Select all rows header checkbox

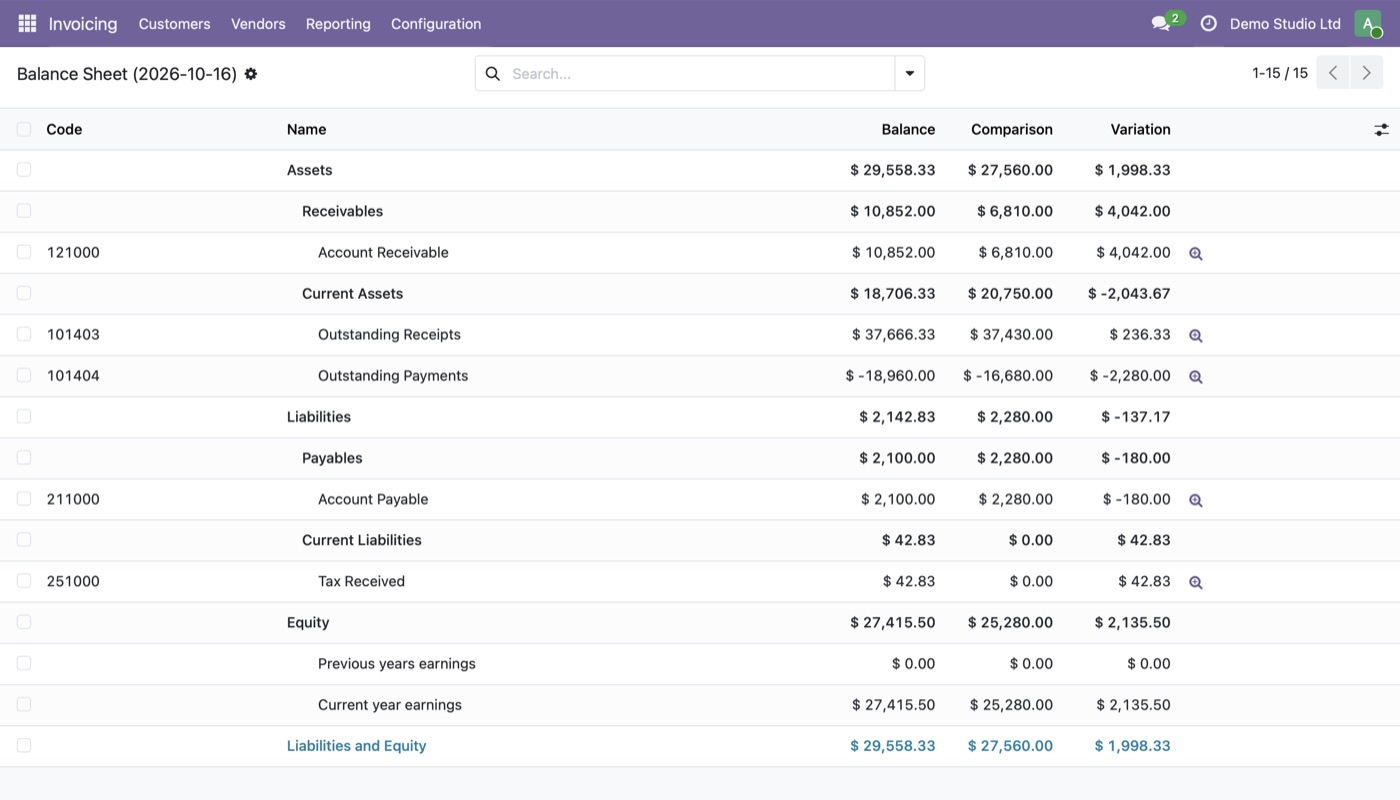pyautogui.click(x=24, y=129)
